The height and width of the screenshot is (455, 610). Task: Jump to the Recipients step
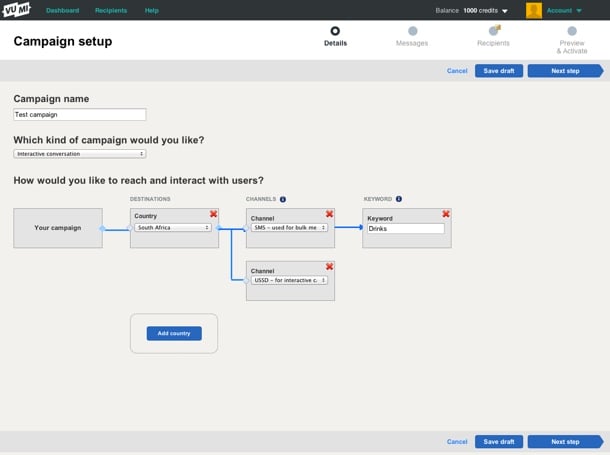(493, 32)
